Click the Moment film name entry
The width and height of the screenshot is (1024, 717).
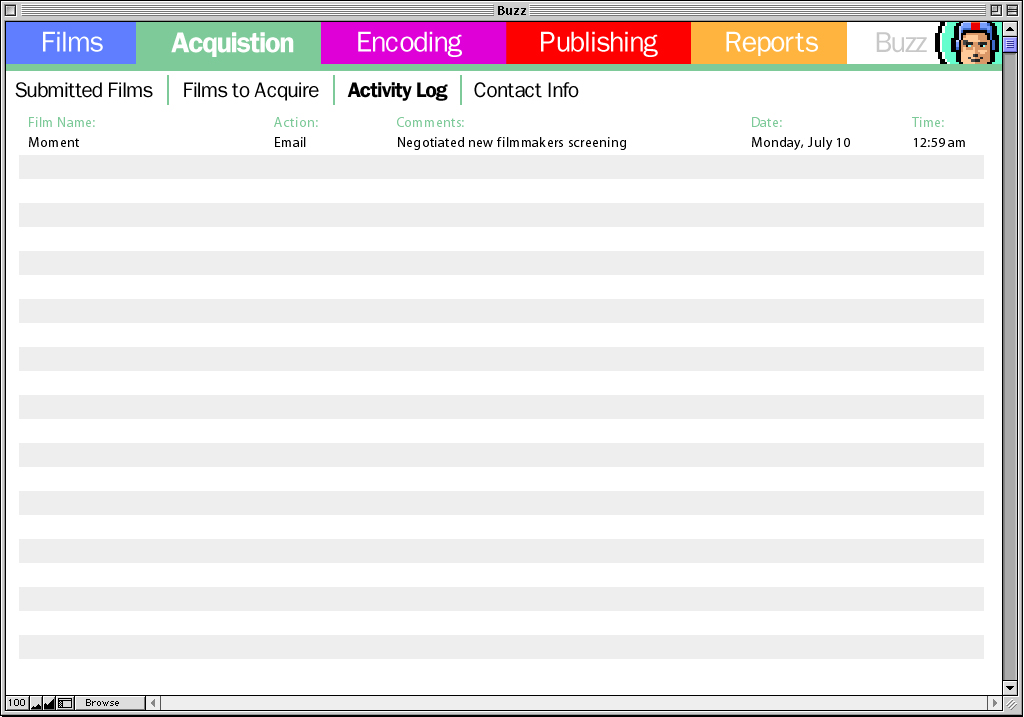pyautogui.click(x=54, y=142)
